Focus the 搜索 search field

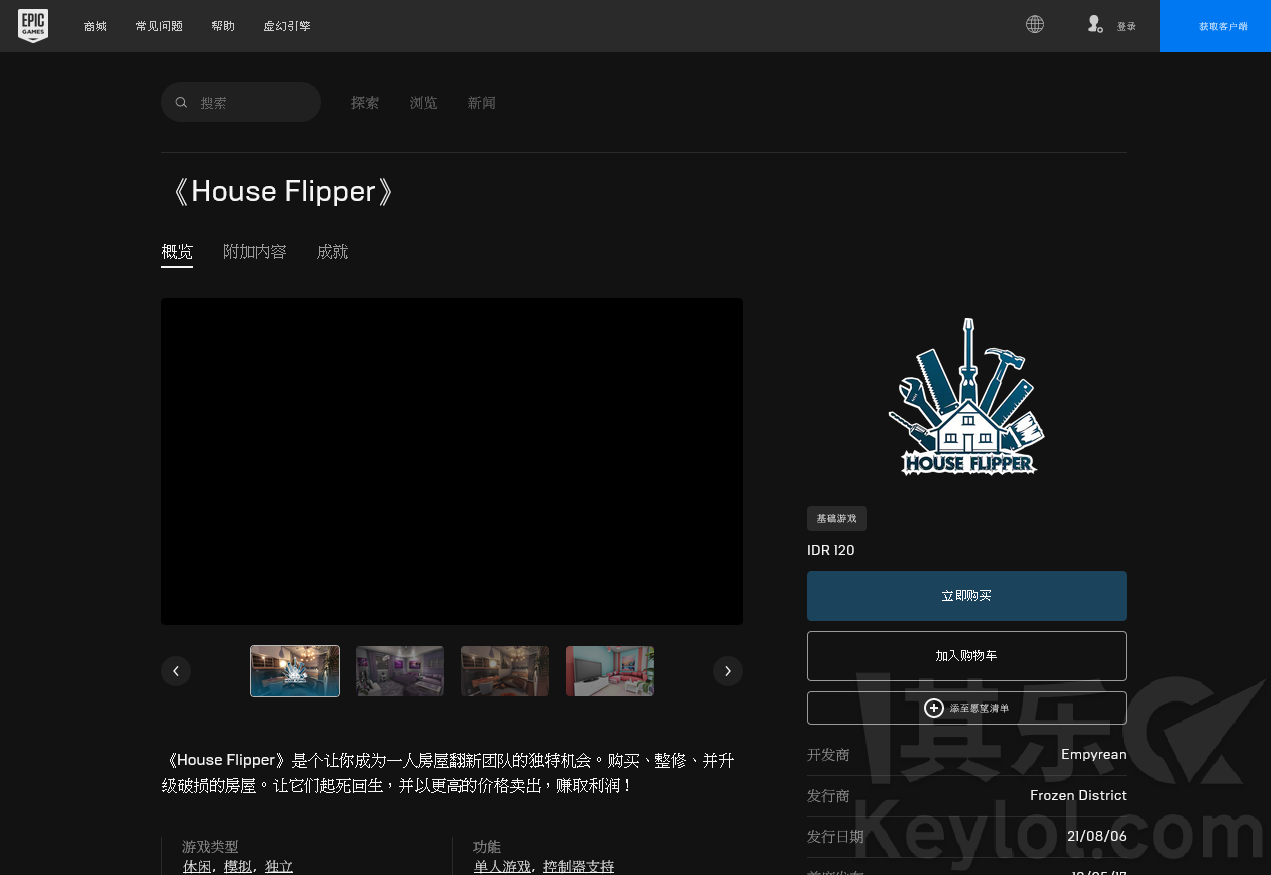click(x=241, y=102)
